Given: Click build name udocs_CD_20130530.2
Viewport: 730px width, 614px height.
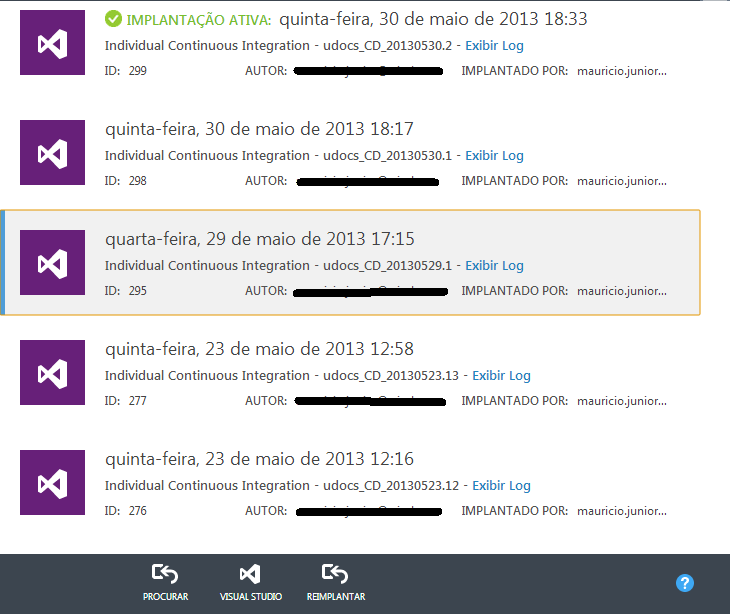Looking at the screenshot, I should click(387, 46).
